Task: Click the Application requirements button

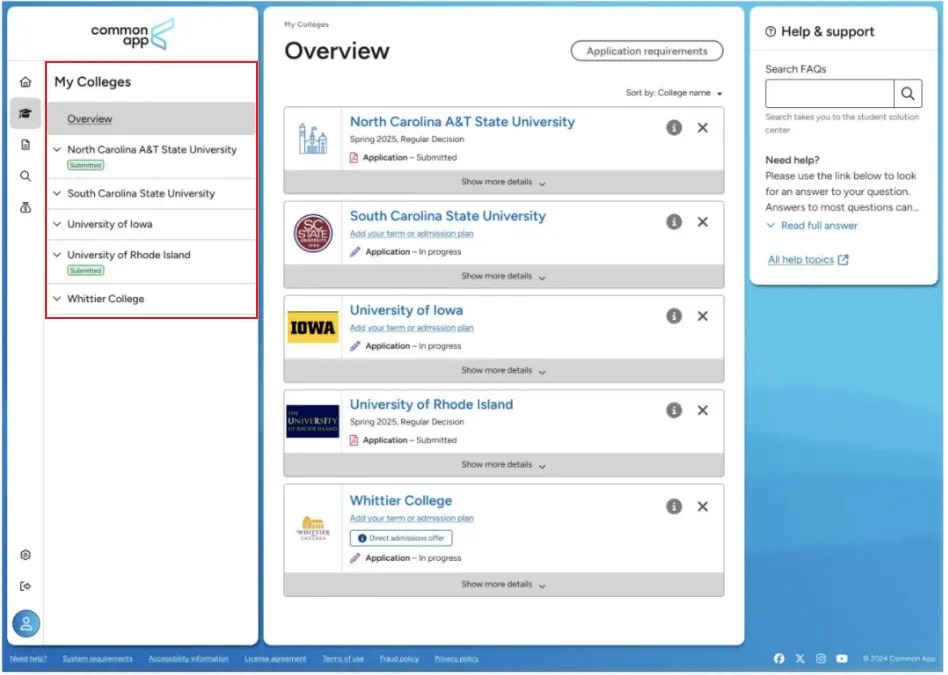Action: click(646, 51)
